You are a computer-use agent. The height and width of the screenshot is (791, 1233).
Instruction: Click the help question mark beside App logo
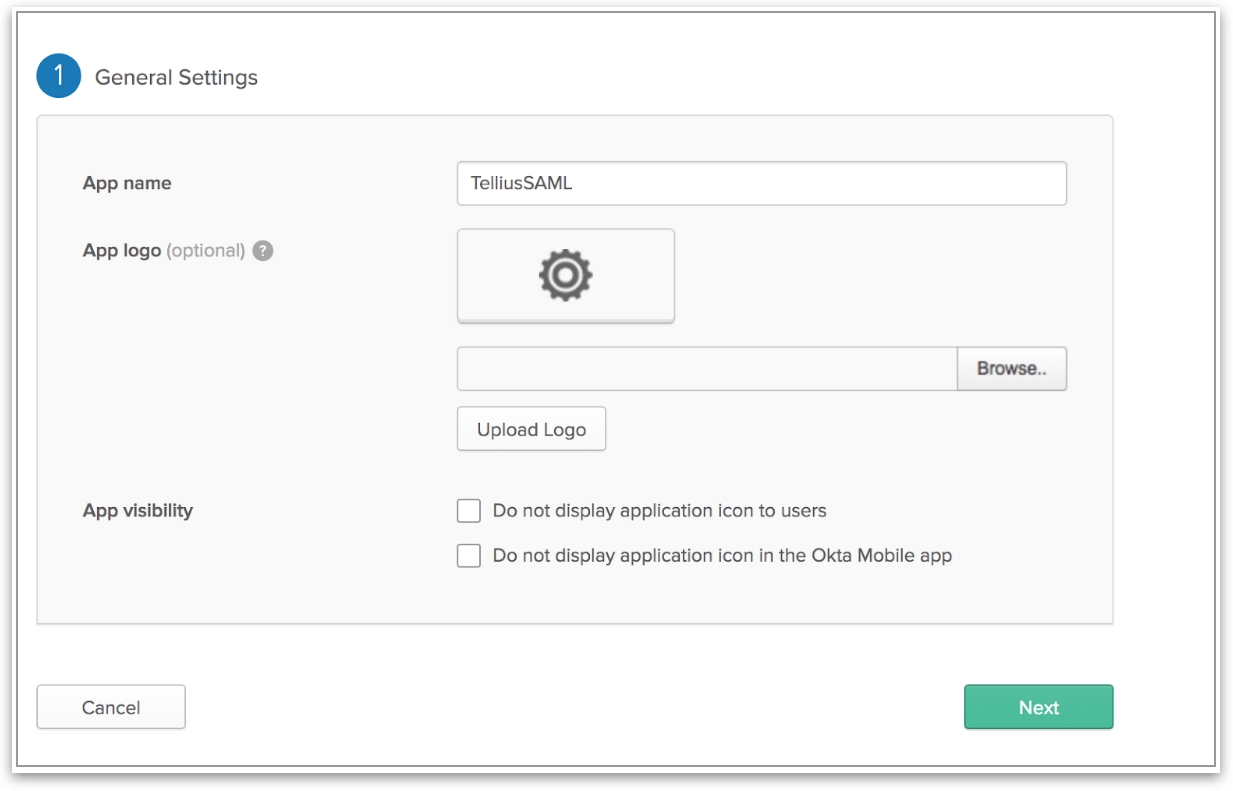[263, 251]
